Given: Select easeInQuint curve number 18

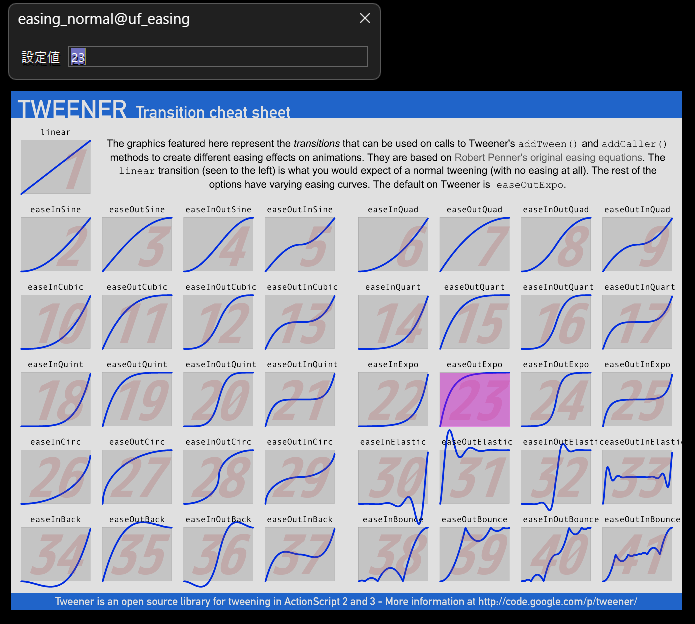Looking at the screenshot, I should pyautogui.click(x=55, y=399).
